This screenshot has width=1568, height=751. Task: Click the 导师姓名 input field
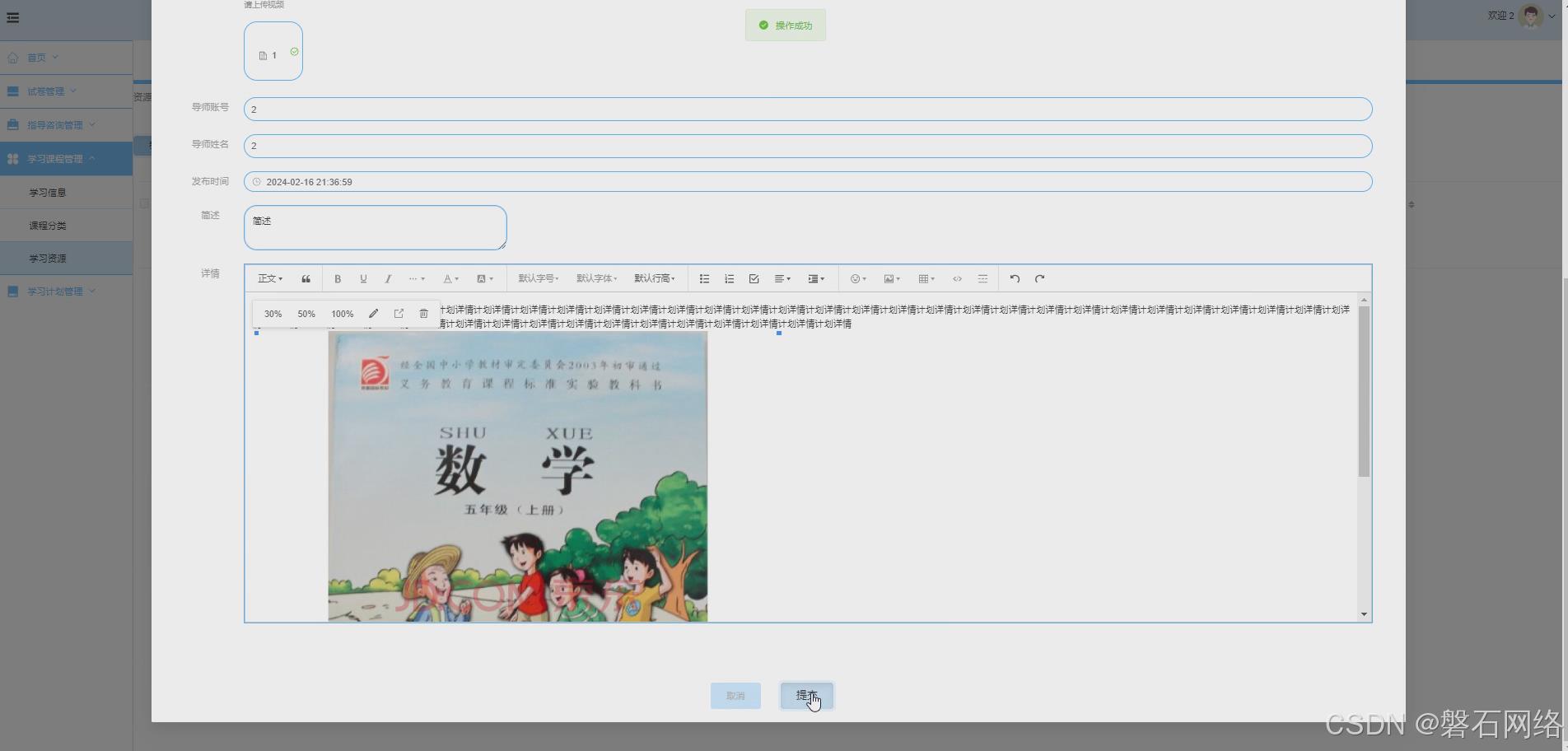tap(808, 146)
